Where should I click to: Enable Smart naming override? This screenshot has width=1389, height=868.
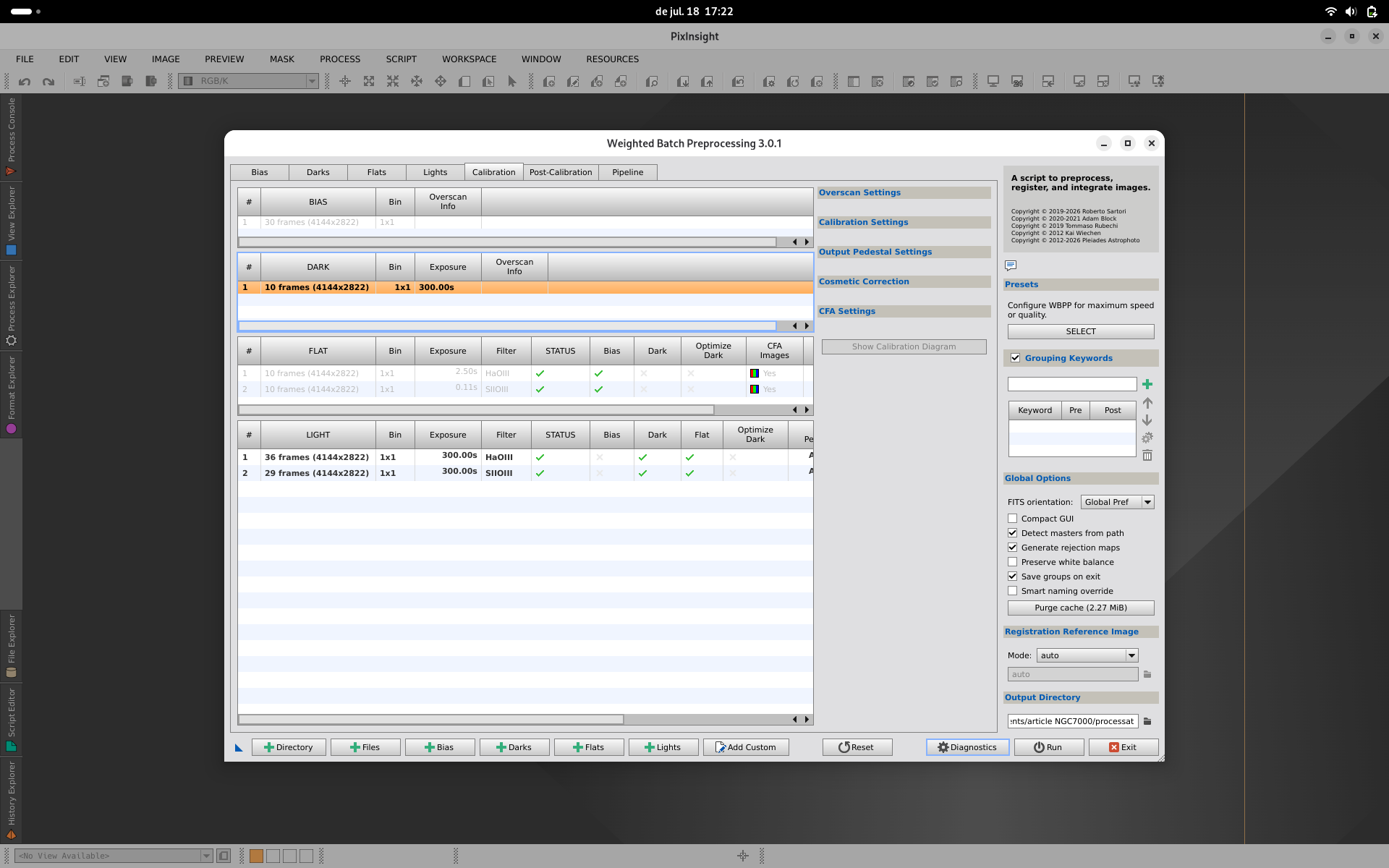pos(1013,591)
